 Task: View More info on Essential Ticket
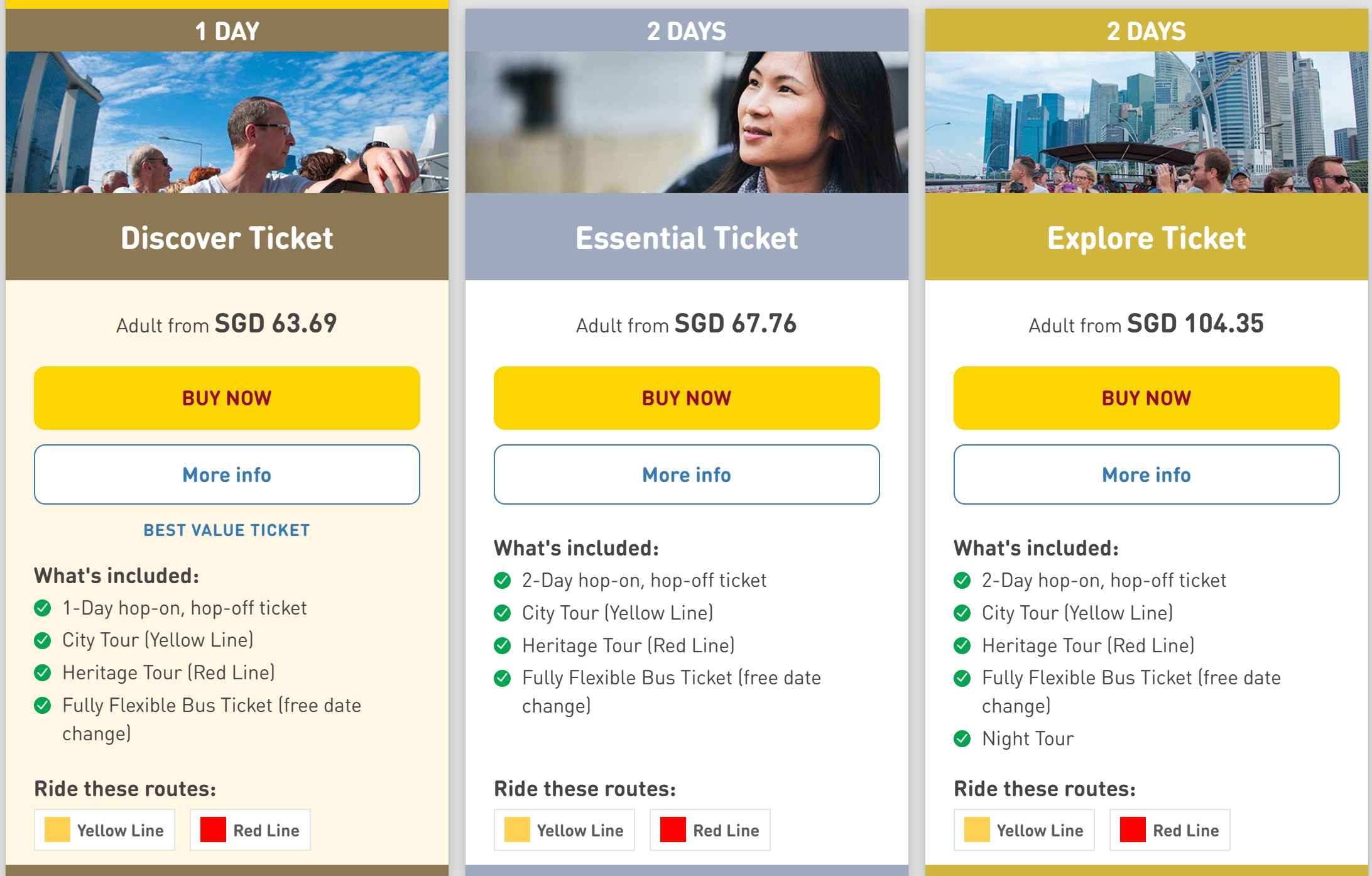tap(686, 474)
